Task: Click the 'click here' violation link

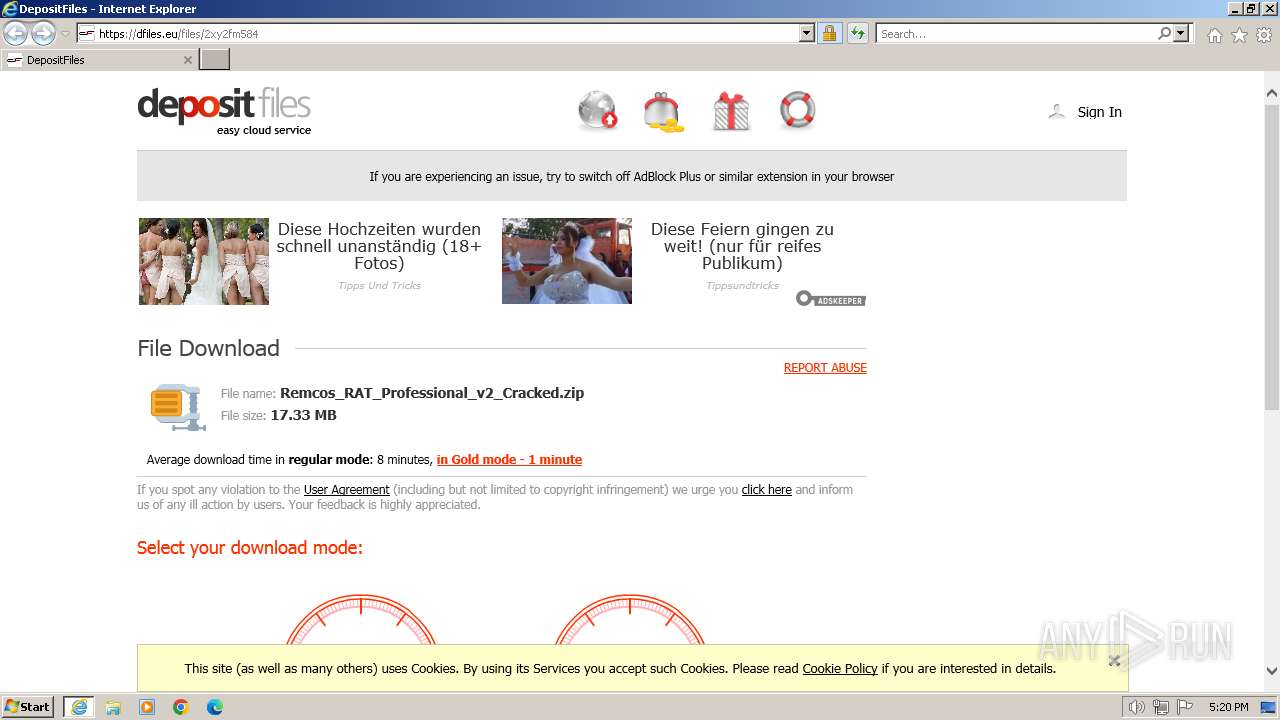Action: pos(767,490)
